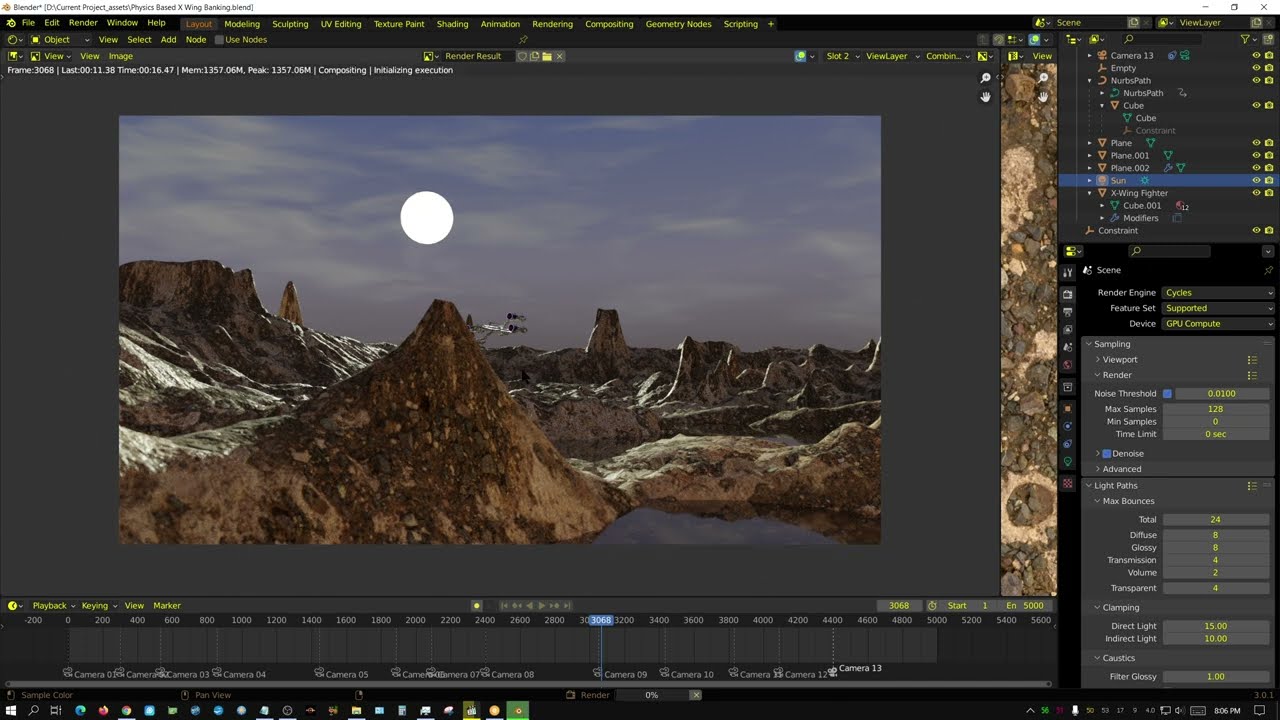Click the Sampling Render presets list icon
The width and height of the screenshot is (1280, 720).
(1252, 375)
